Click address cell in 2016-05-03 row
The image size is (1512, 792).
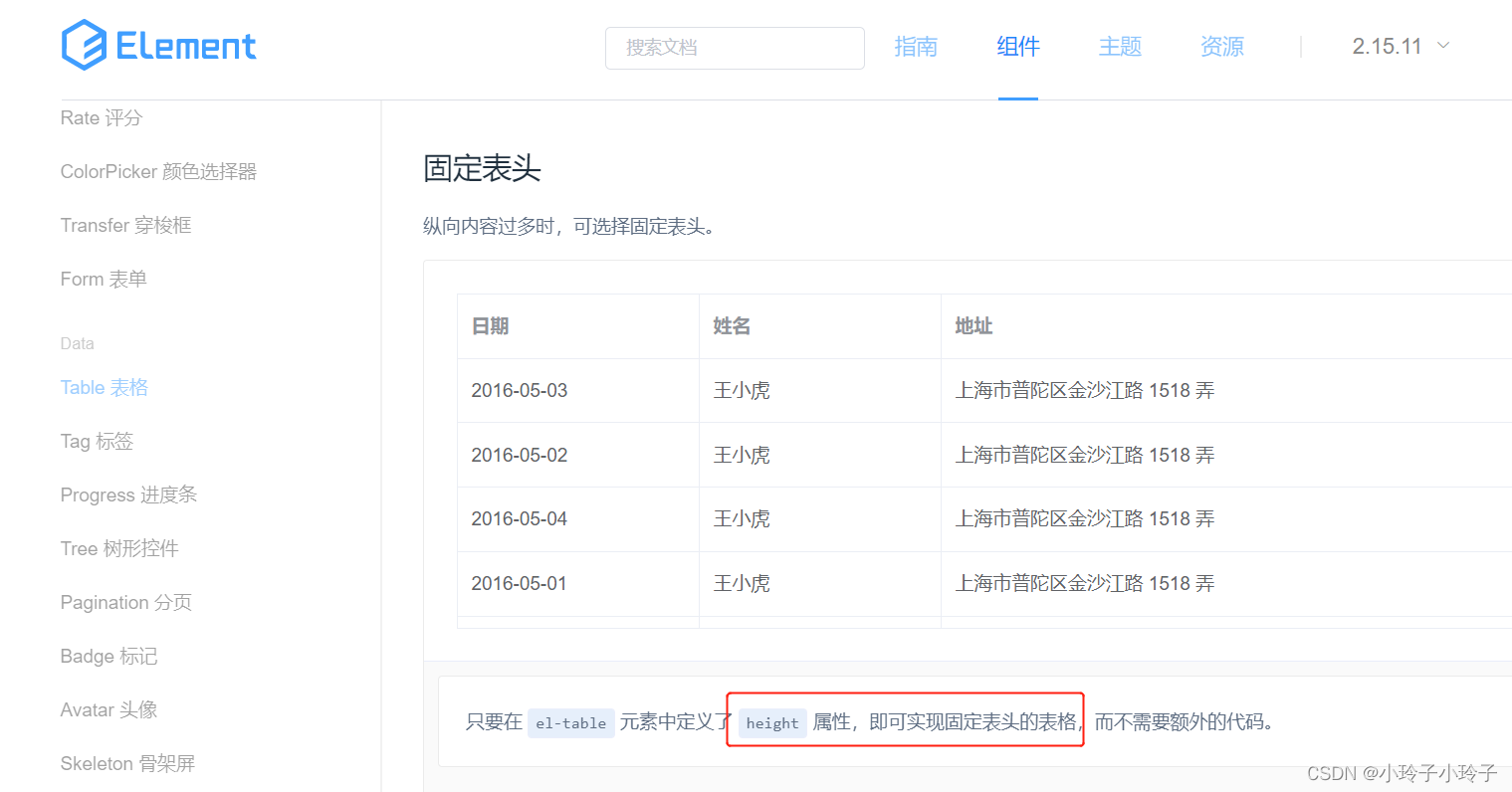[1085, 390]
